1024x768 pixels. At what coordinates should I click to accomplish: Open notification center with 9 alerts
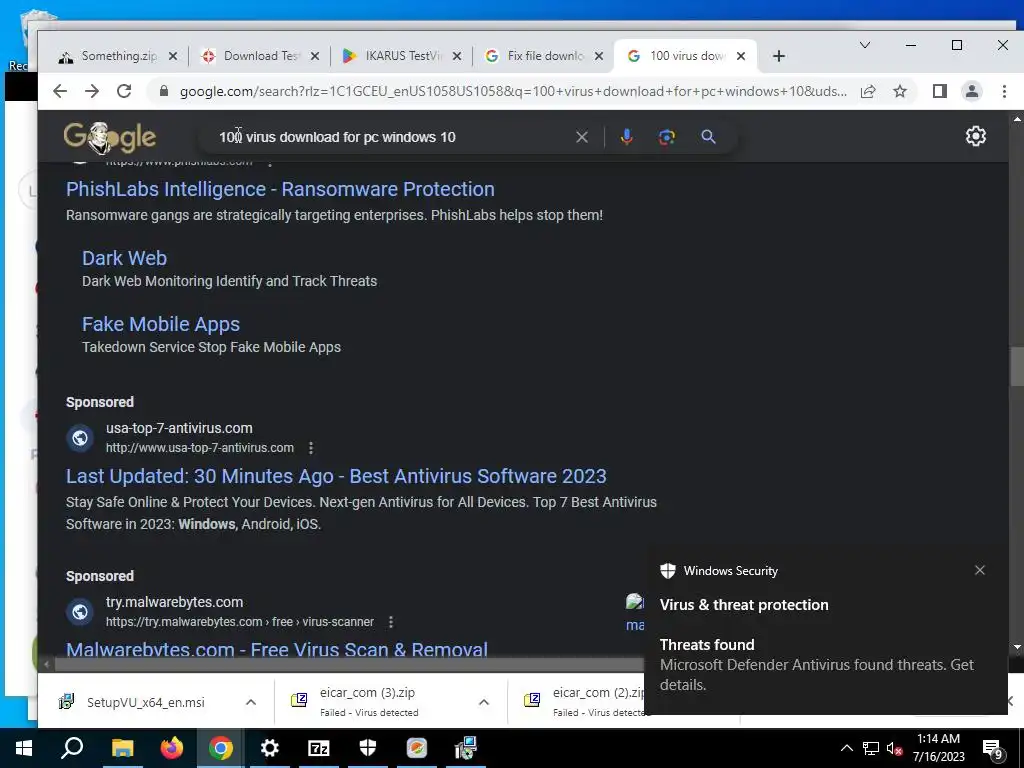[993, 749]
